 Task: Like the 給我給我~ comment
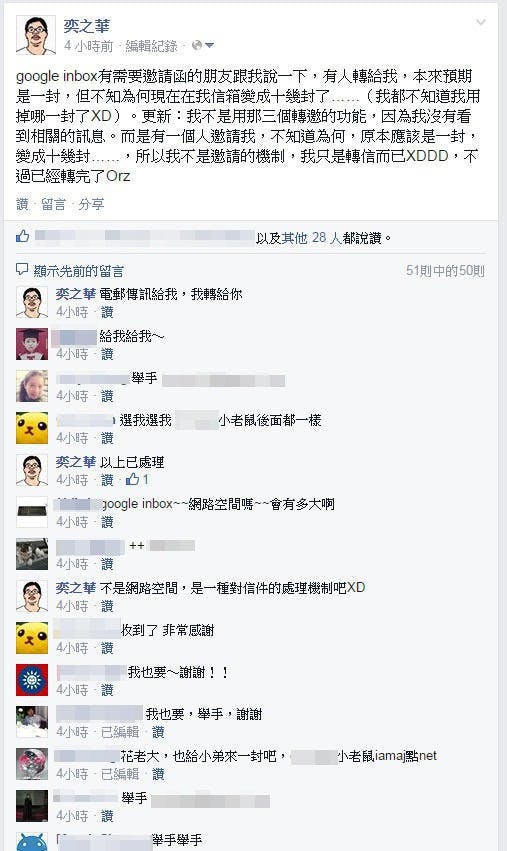(x=107, y=354)
